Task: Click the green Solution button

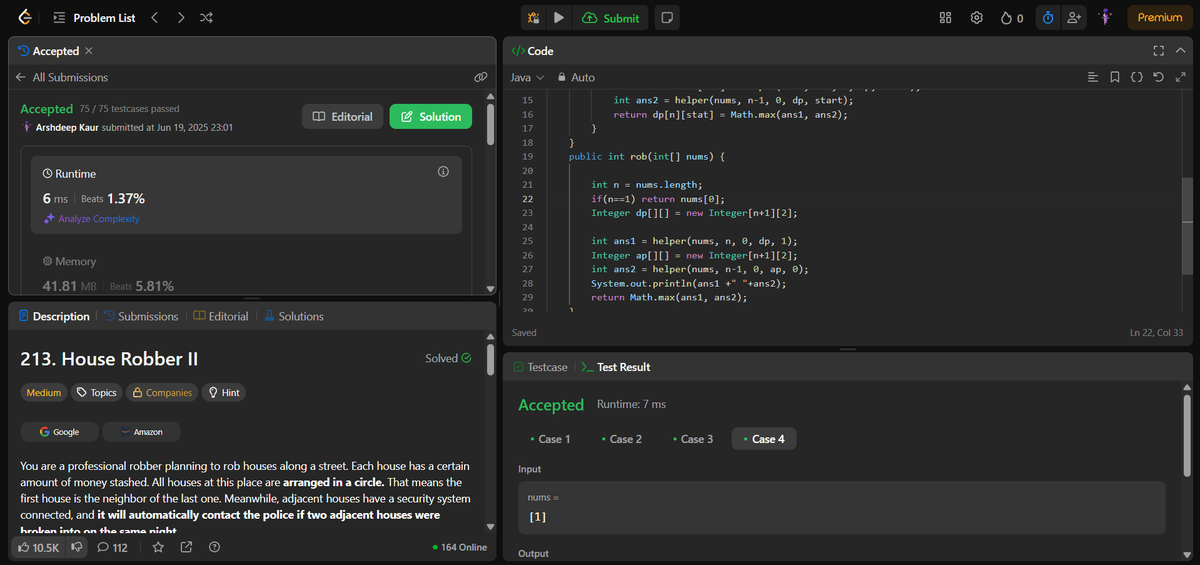Action: click(430, 117)
